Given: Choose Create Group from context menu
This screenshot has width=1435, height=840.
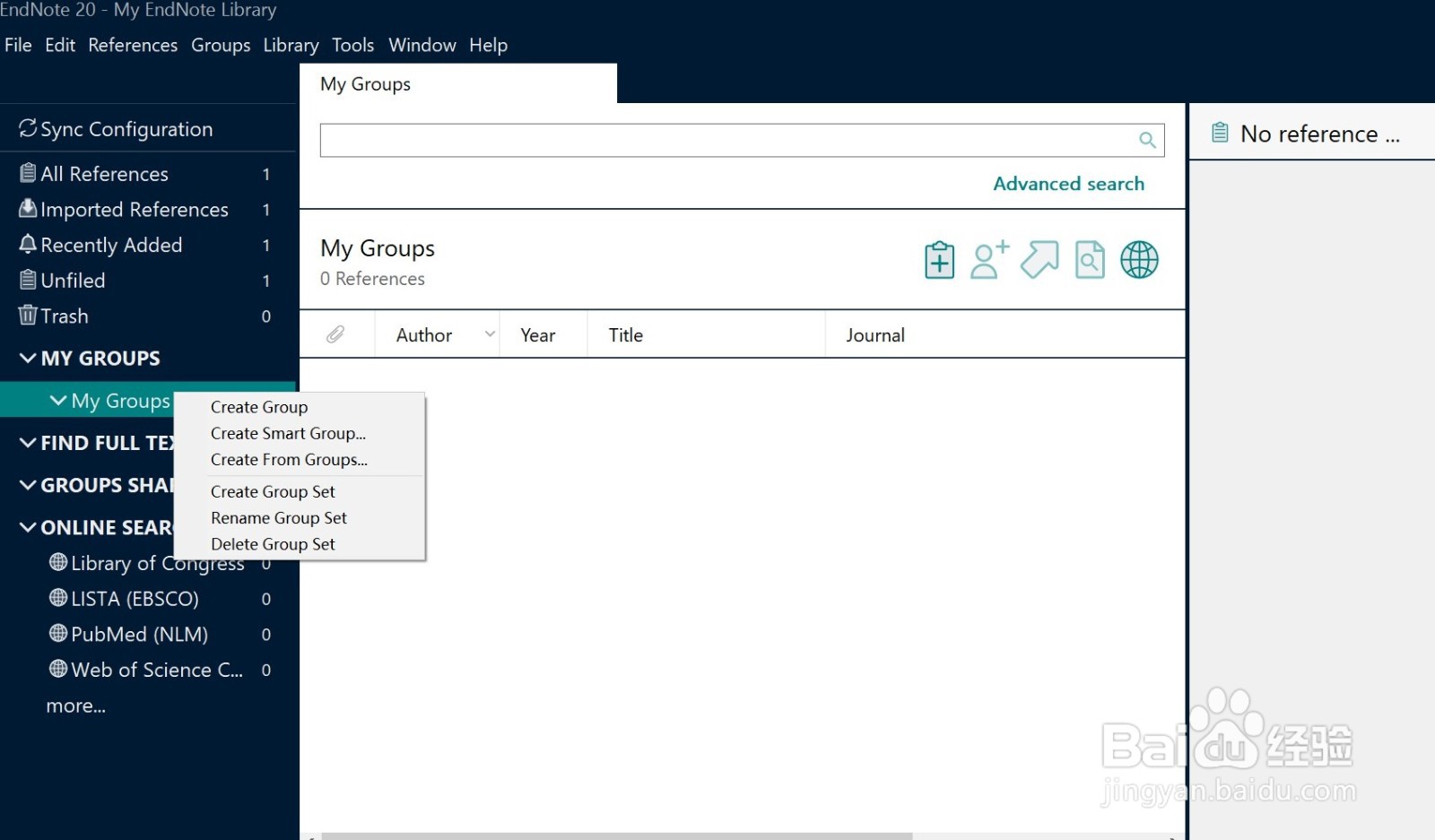Looking at the screenshot, I should coord(299,407).
